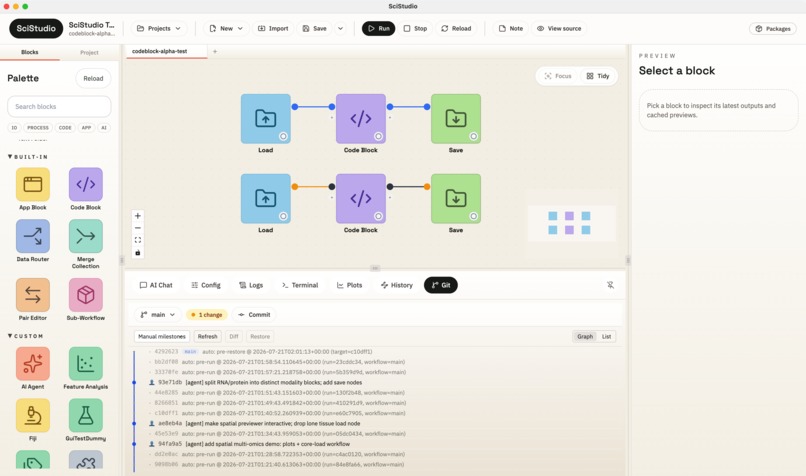
Task: Toggle Manual milestones filter
Action: [162, 336]
